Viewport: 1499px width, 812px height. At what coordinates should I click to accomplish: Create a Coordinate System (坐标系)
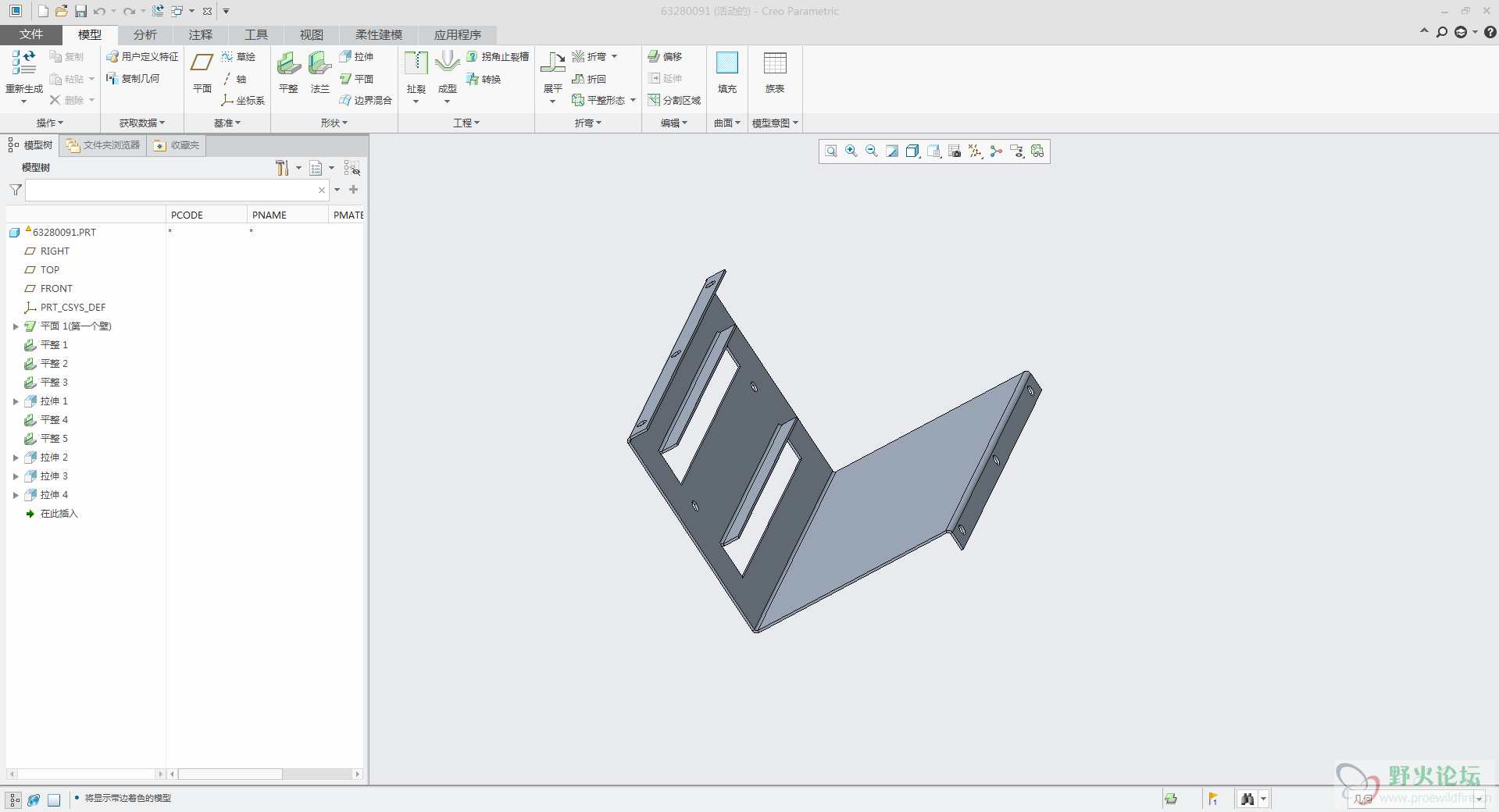coord(243,100)
